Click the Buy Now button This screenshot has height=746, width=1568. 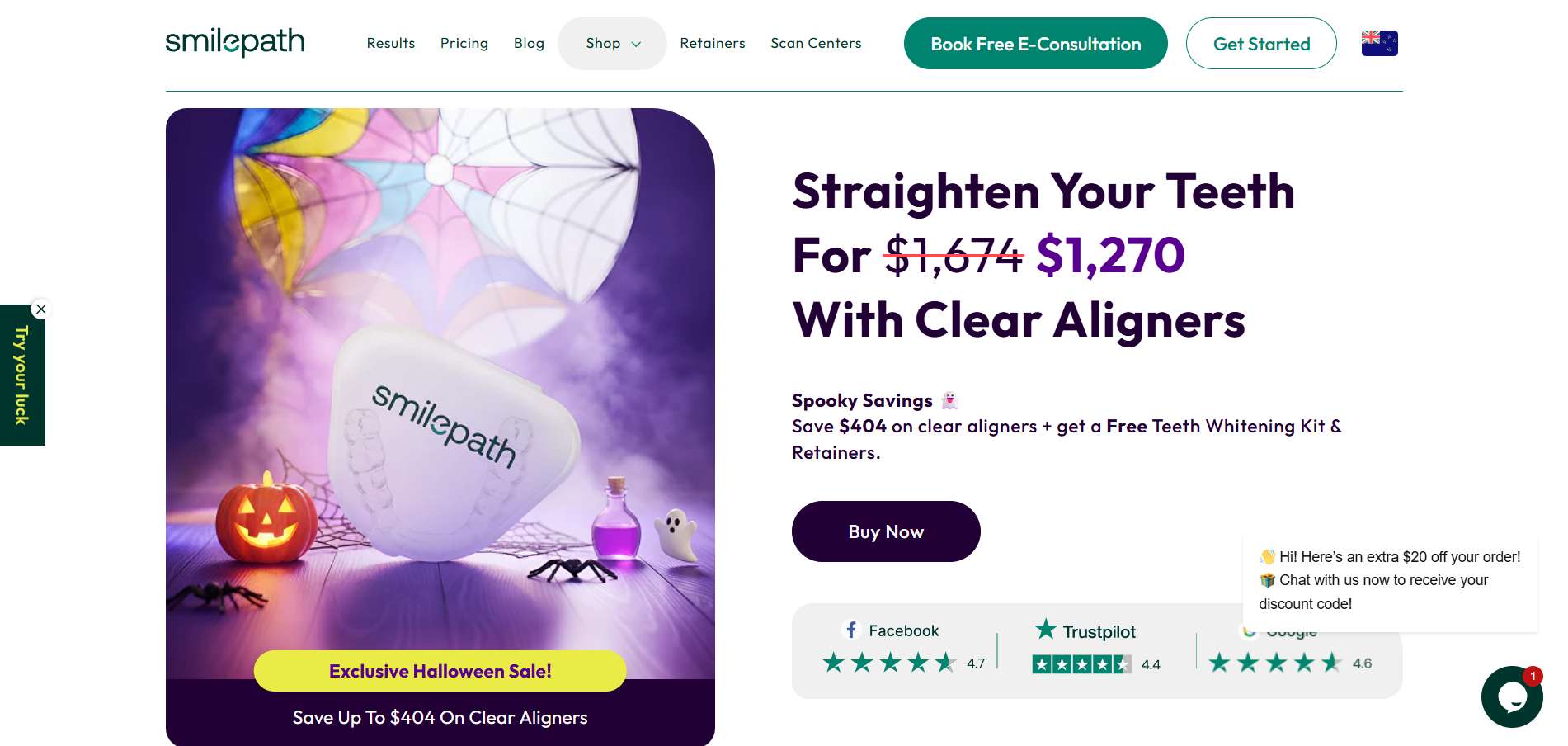point(886,531)
